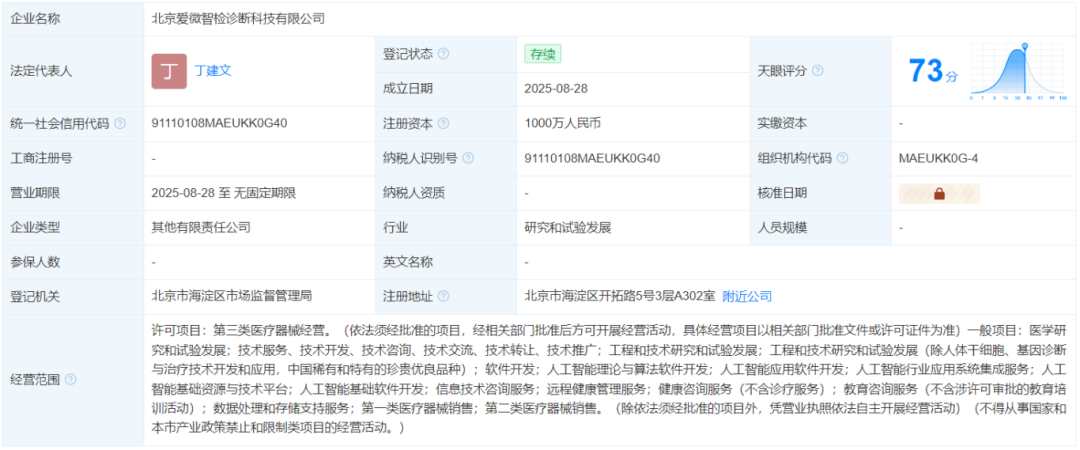Viewport: 1080px width, 450px height.
Task: Click the 行业 label
Action: (x=395, y=227)
